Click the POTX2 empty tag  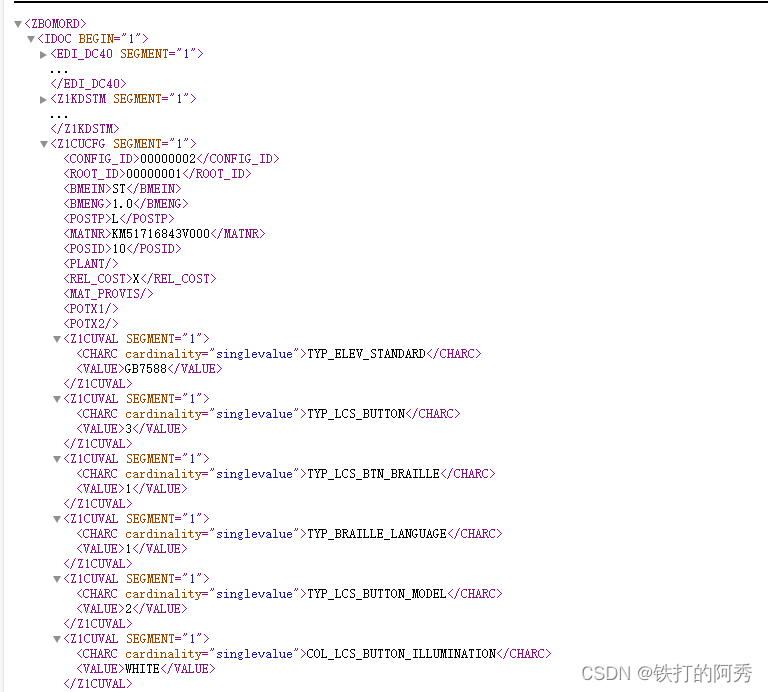(x=91, y=324)
